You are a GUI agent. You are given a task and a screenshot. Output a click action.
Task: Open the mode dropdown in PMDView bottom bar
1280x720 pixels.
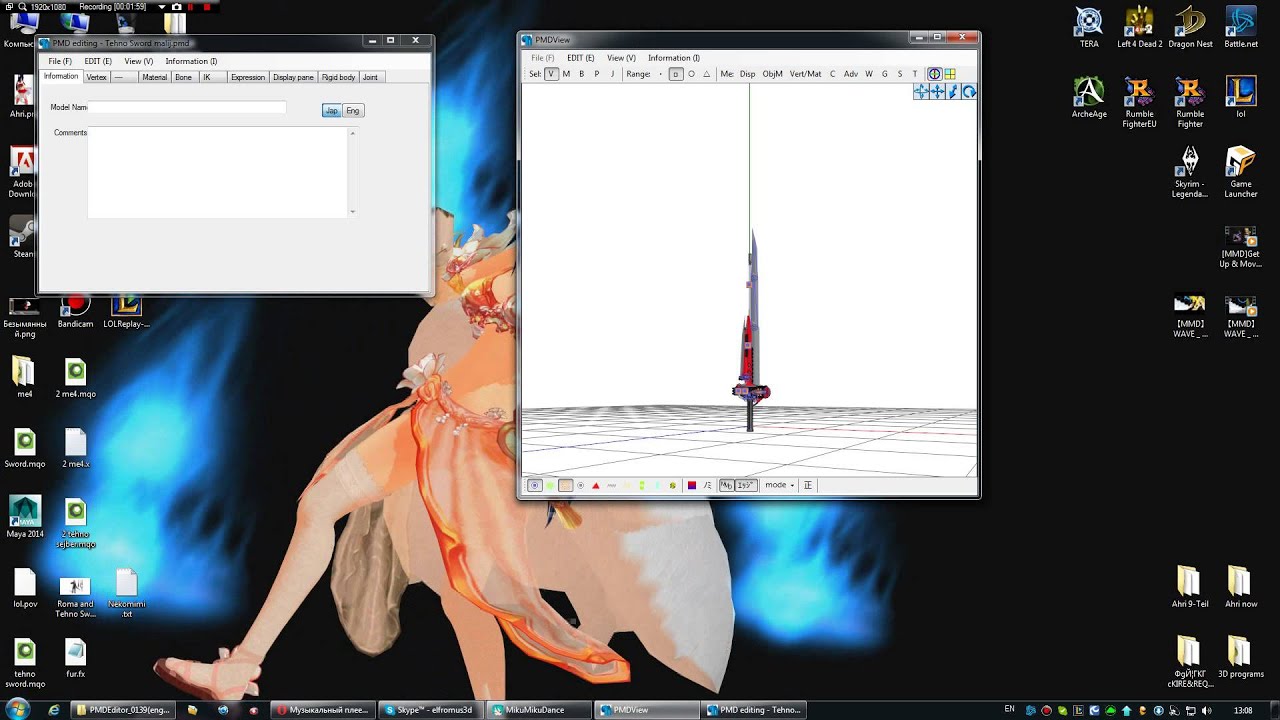coord(780,485)
